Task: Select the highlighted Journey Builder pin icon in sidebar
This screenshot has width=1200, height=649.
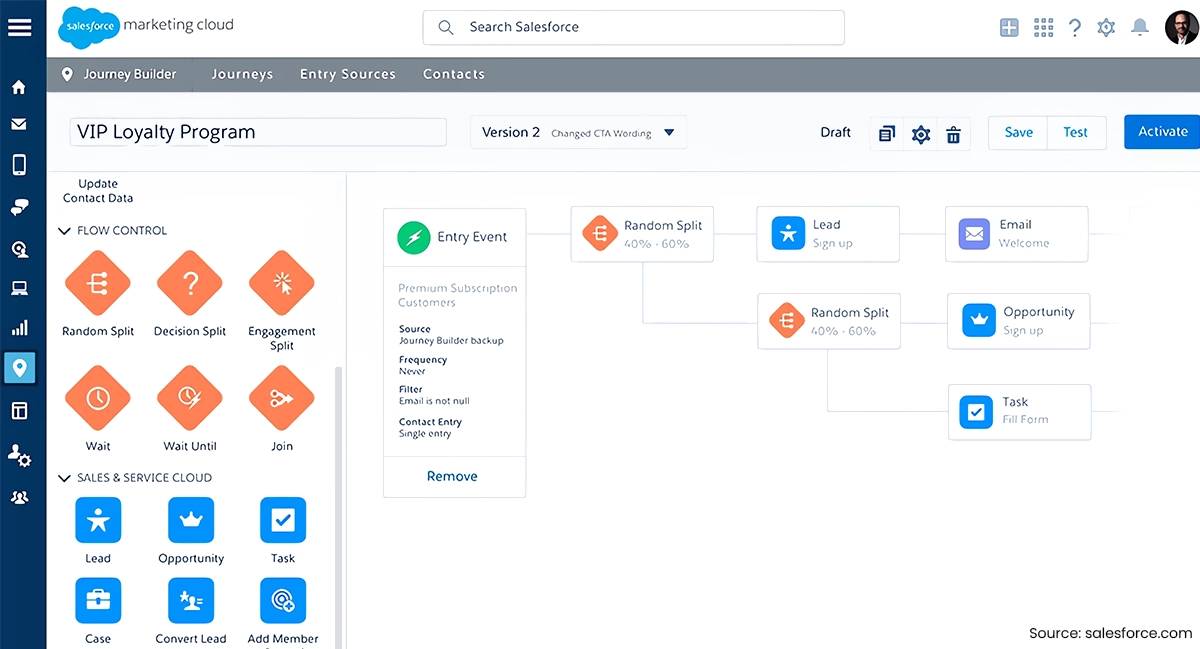Action: [19, 368]
